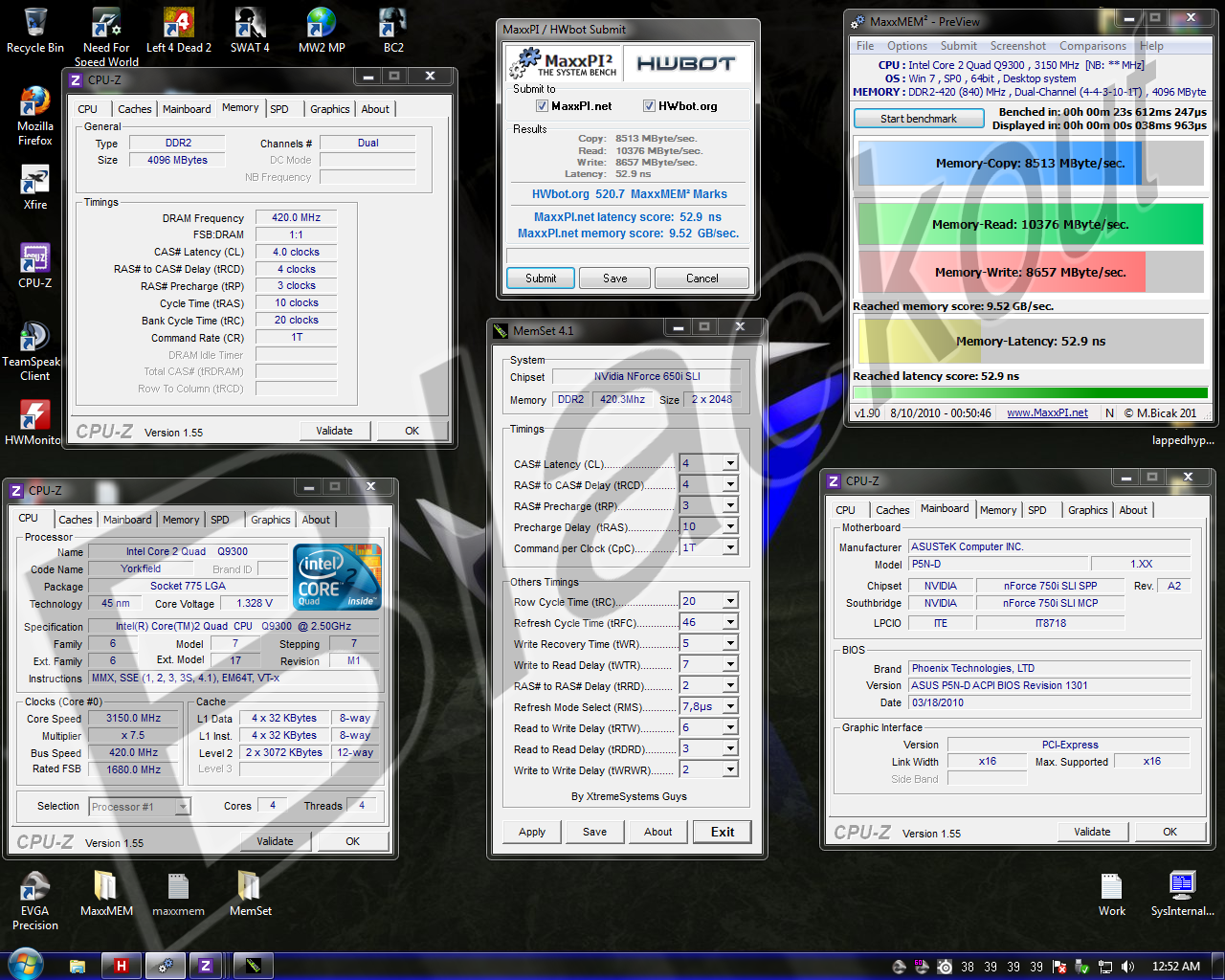This screenshot has height=980, width=1225.
Task: Click Exit in MemSet
Action: (723, 832)
